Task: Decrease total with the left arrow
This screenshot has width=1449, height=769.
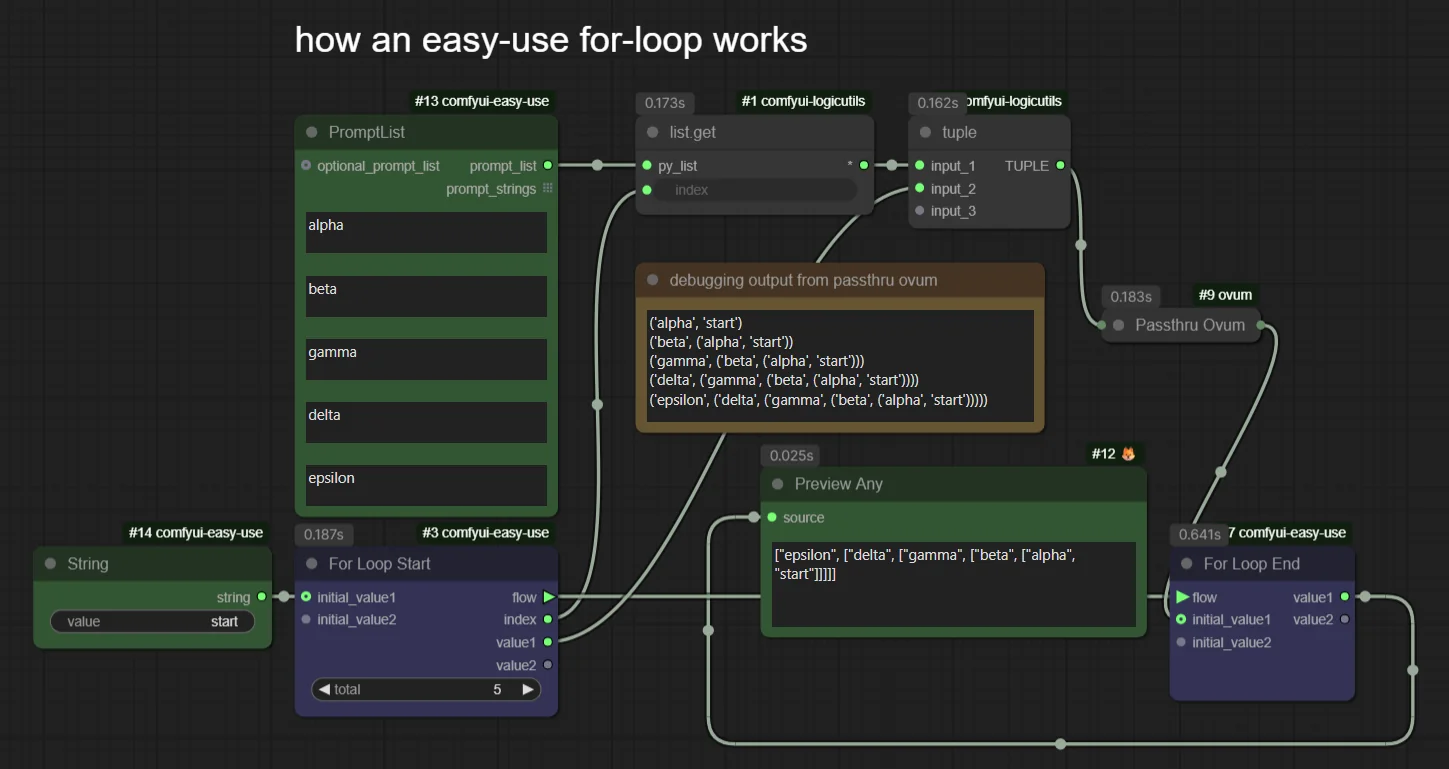Action: 323,689
